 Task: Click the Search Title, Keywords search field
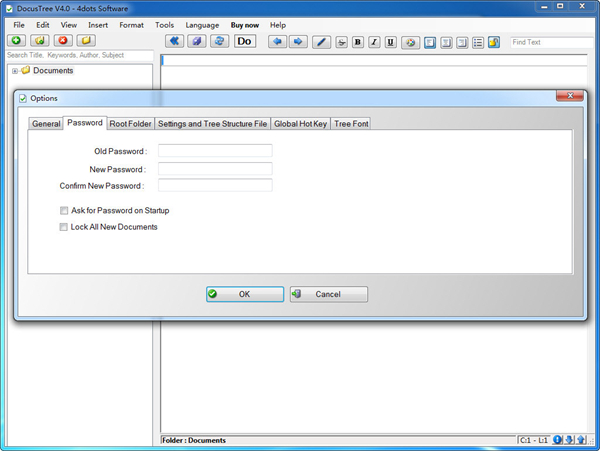80,55
